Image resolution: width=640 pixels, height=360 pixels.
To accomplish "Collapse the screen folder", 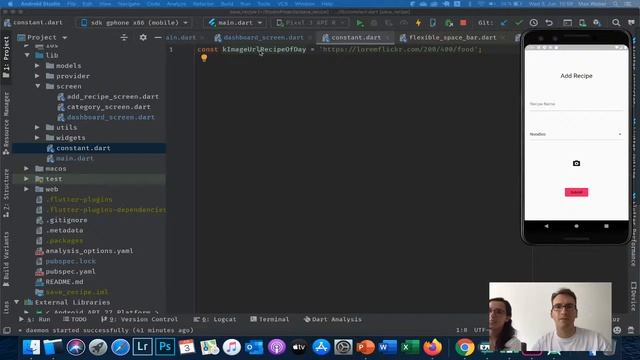I will (38, 86).
